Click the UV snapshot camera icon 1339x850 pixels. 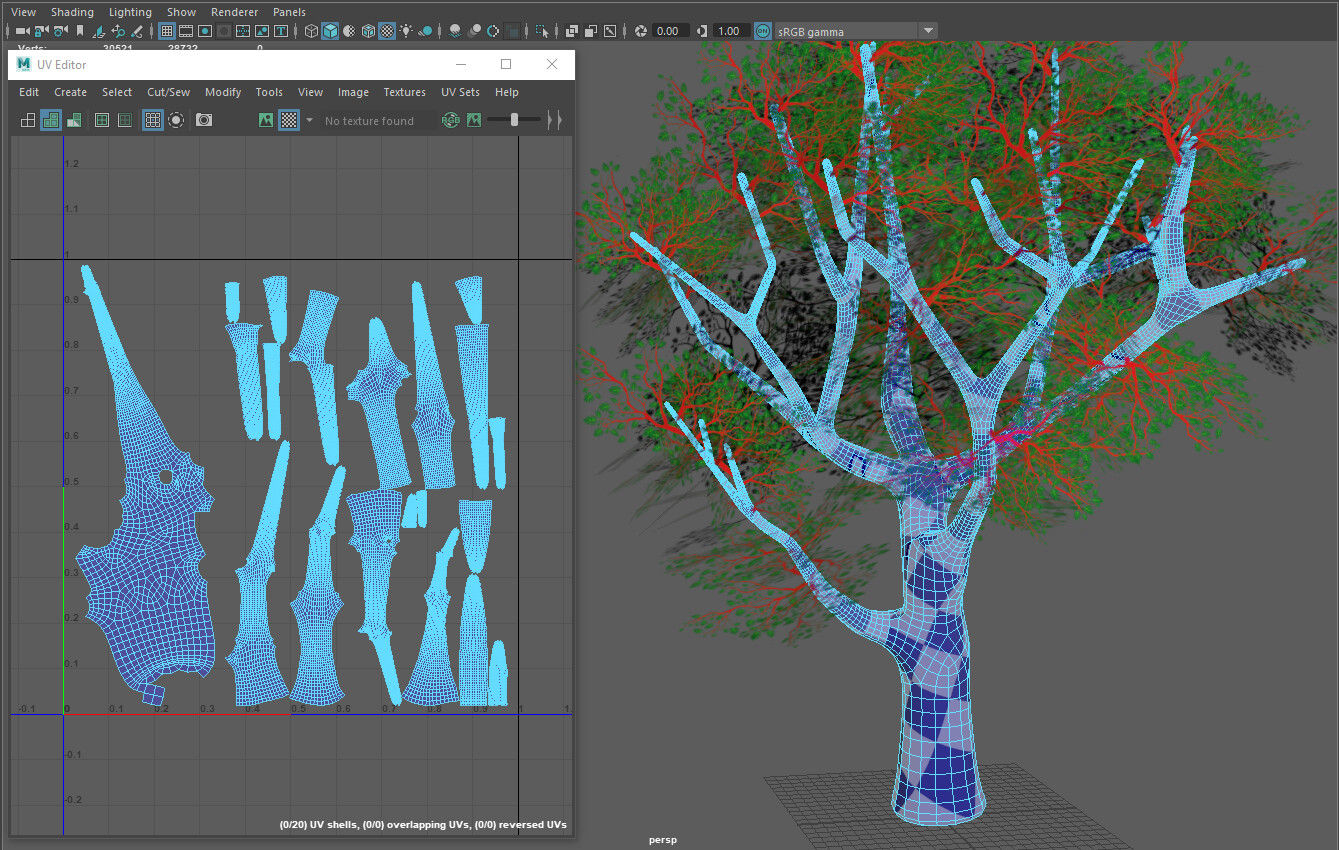(204, 120)
